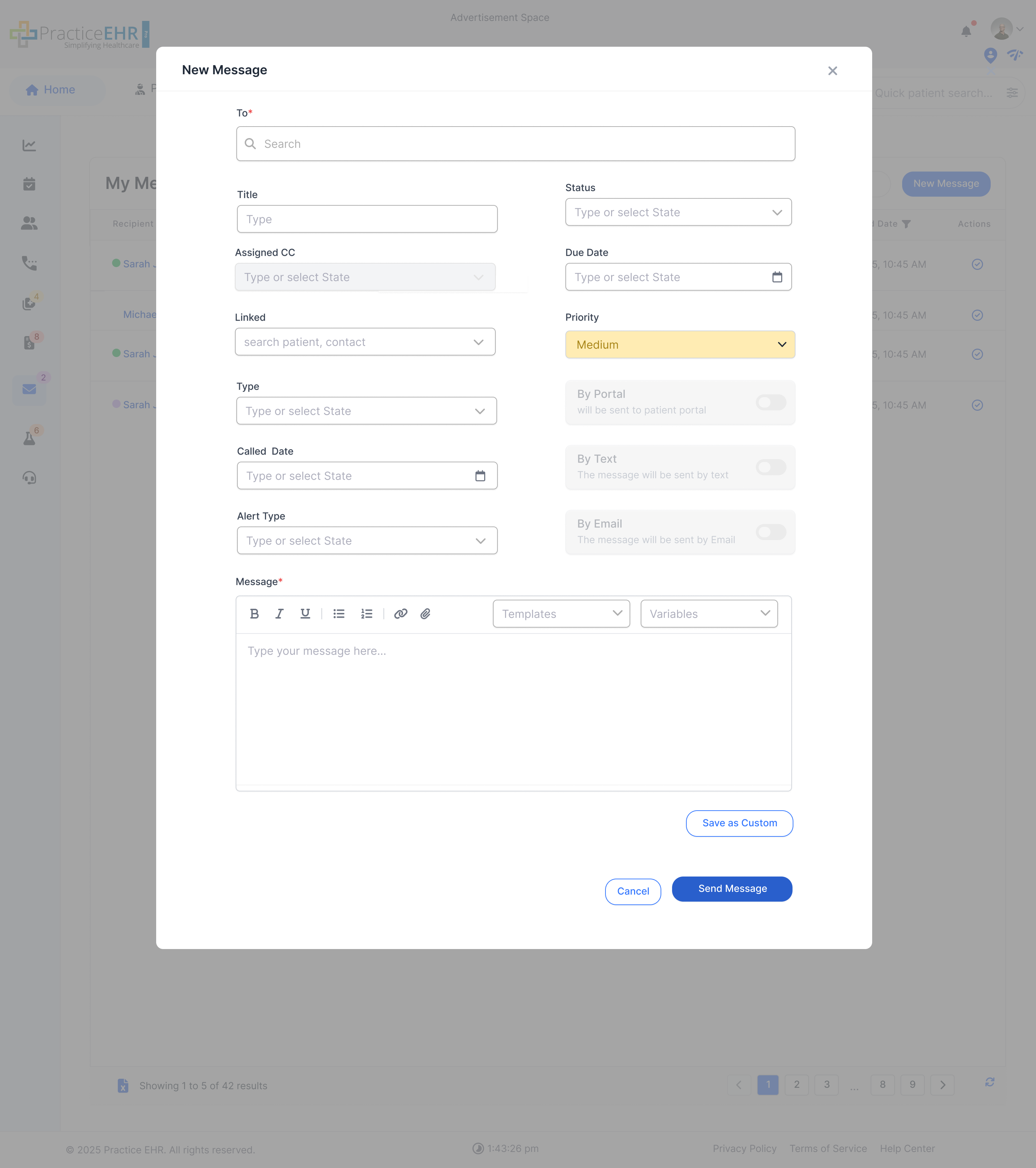
Task: Open the Status selection dropdown
Action: [678, 212]
